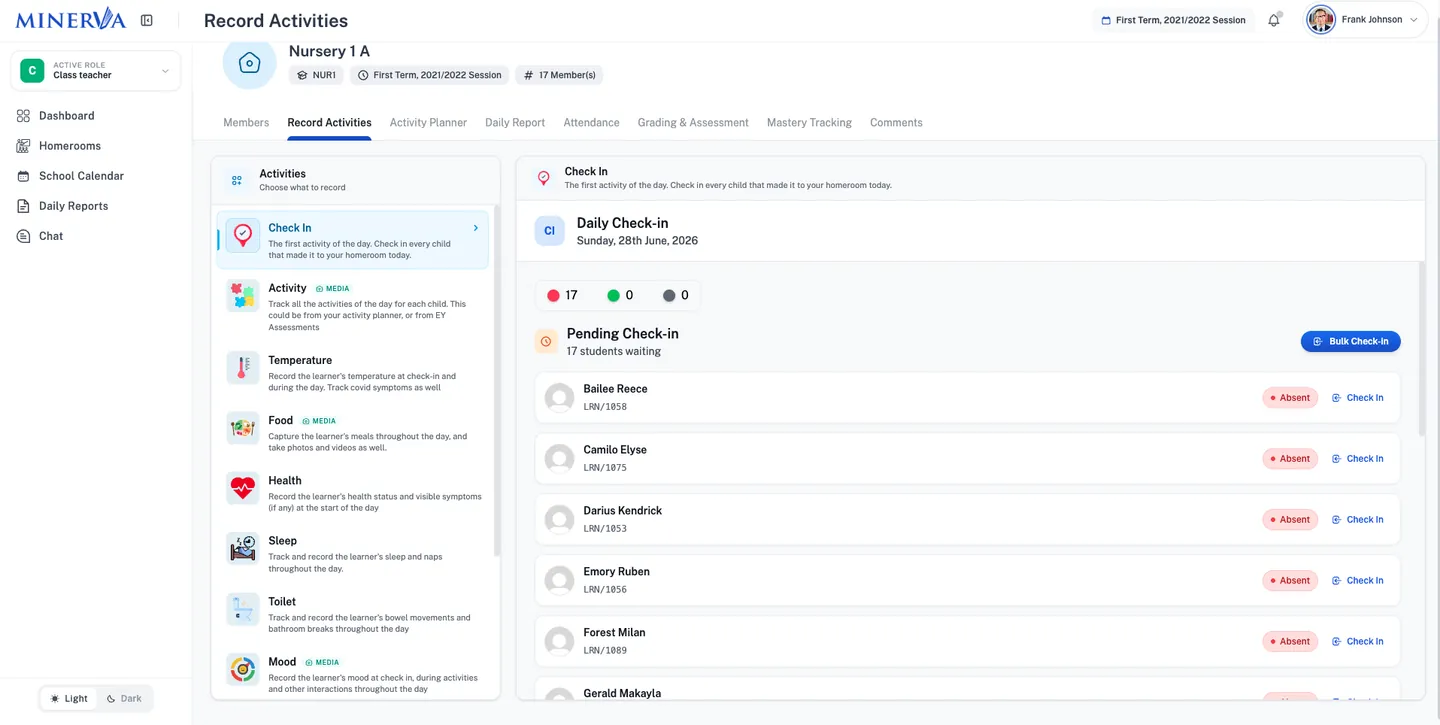This screenshot has height=725, width=1440.
Task: Check in Emory Ruben
Action: [1357, 580]
